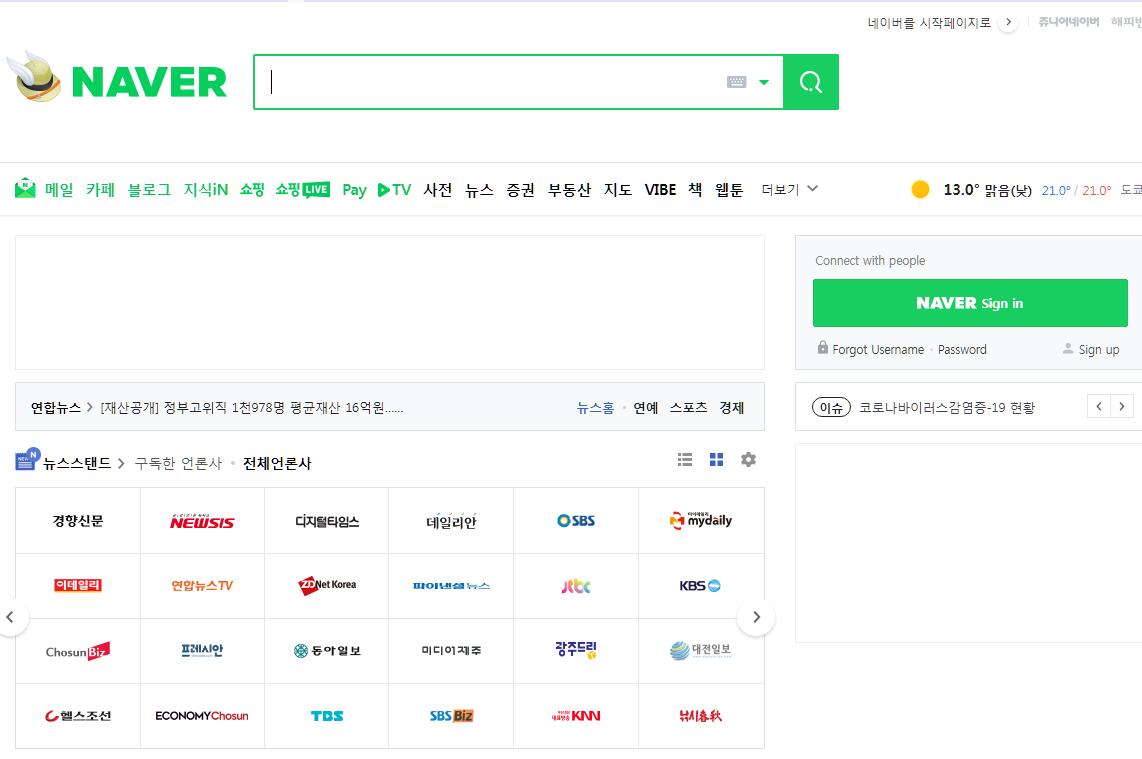The height and width of the screenshot is (759, 1142).
Task: Switch newsstand to grid view
Action: coord(717,460)
